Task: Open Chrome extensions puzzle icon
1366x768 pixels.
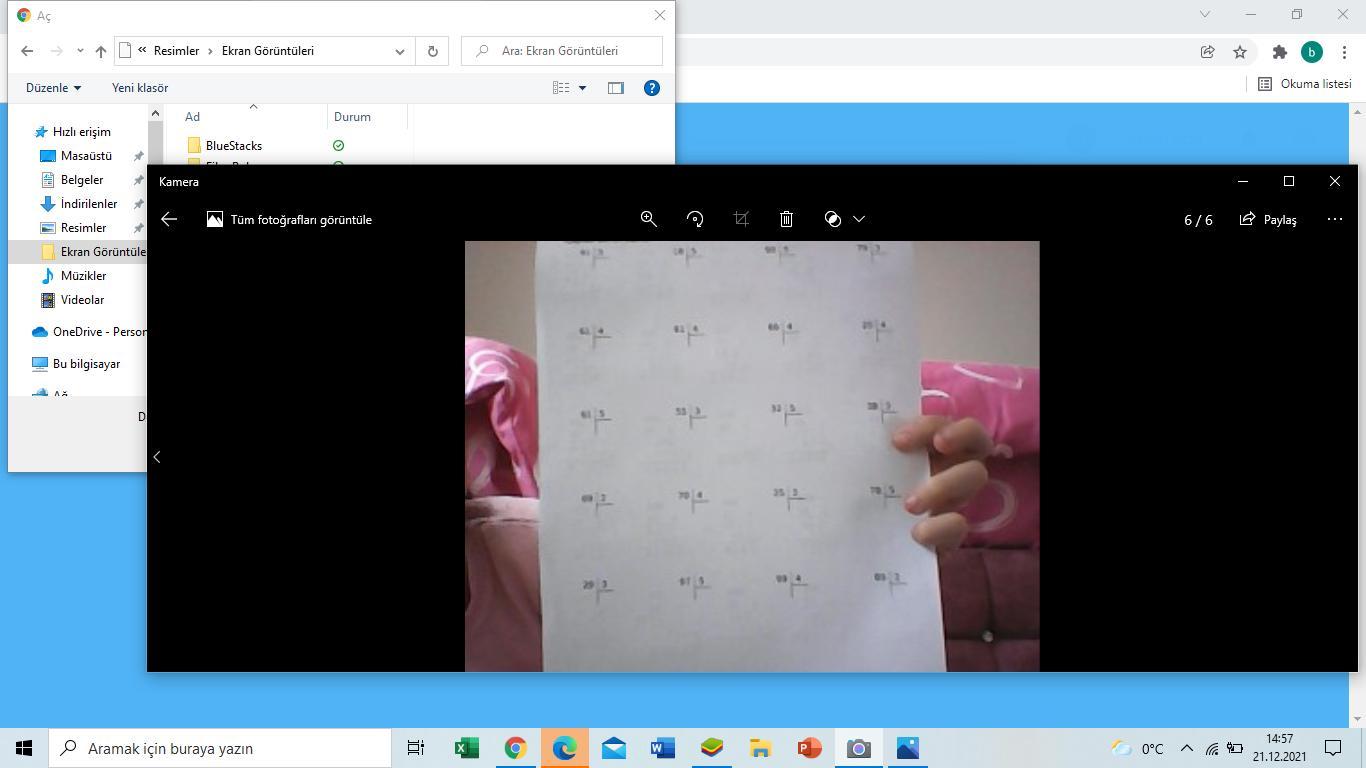Action: 1279,52
